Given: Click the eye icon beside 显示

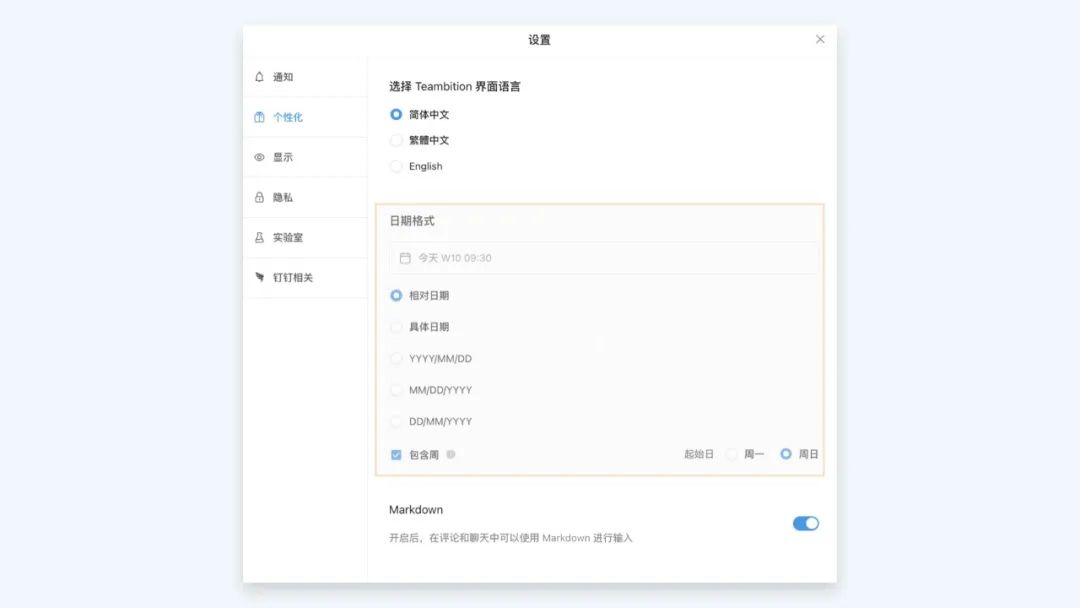Looking at the screenshot, I should click(260, 157).
